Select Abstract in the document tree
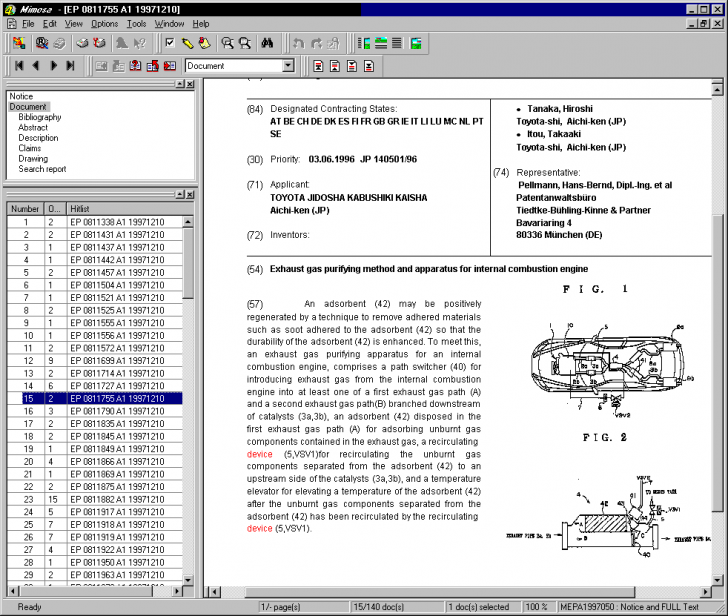728x616 pixels. 32,127
